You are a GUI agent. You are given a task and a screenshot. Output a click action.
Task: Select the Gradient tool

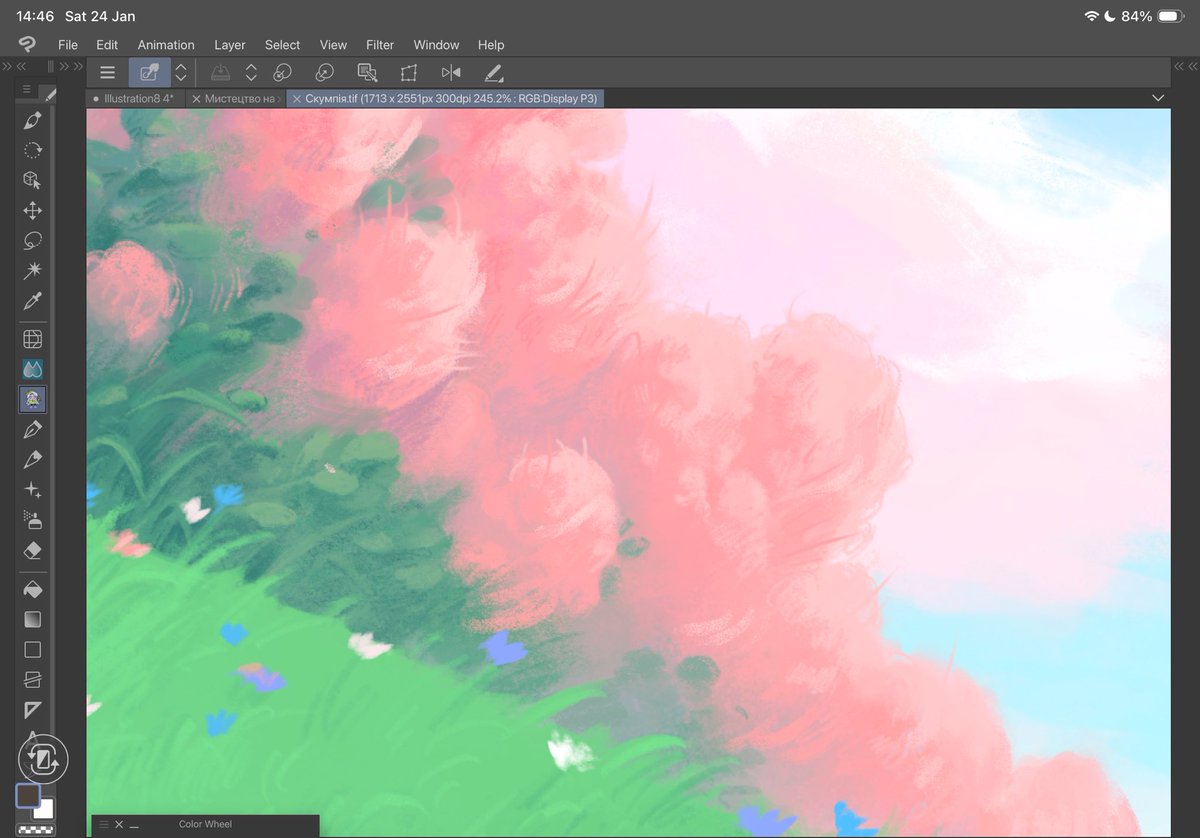[x=32, y=620]
